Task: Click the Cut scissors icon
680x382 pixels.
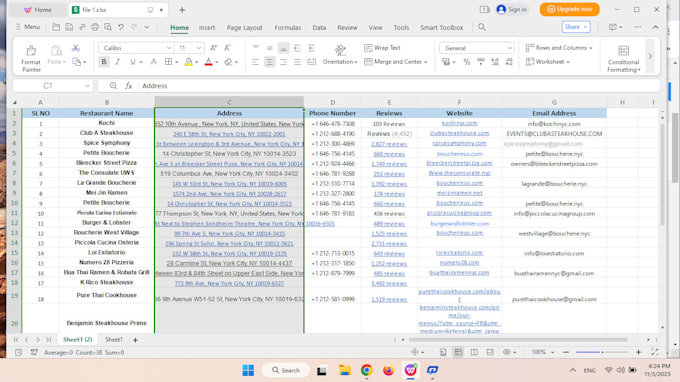Action: click(76, 48)
